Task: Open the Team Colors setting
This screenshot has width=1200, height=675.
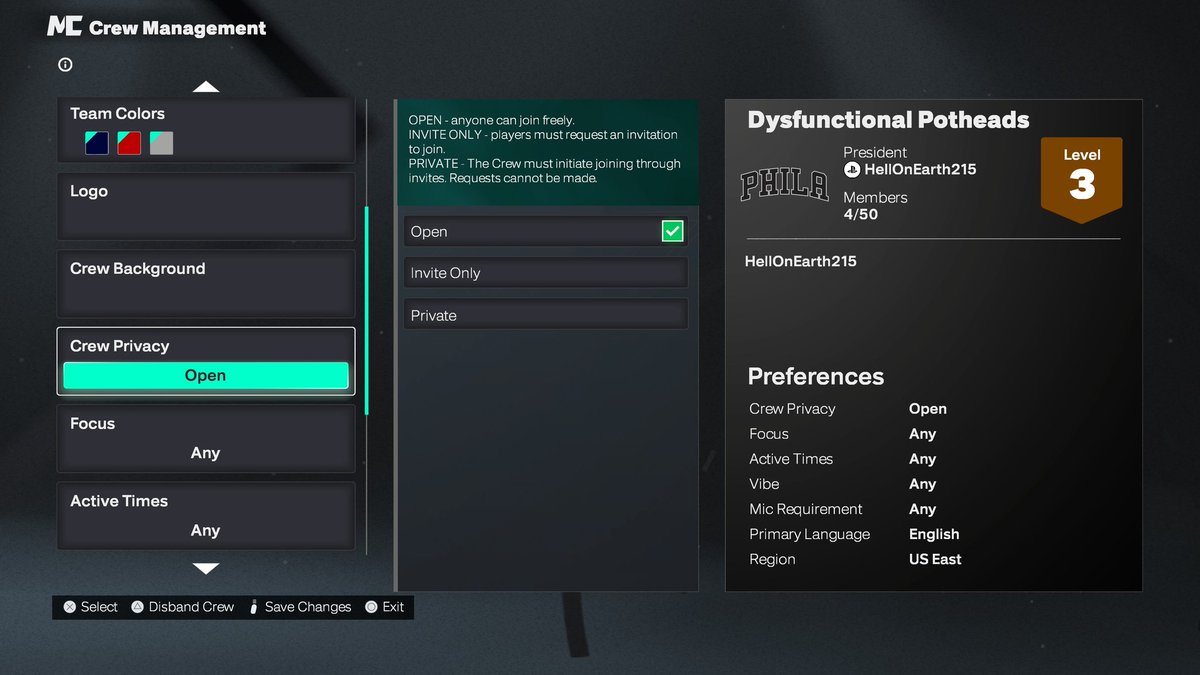Action: [x=206, y=130]
